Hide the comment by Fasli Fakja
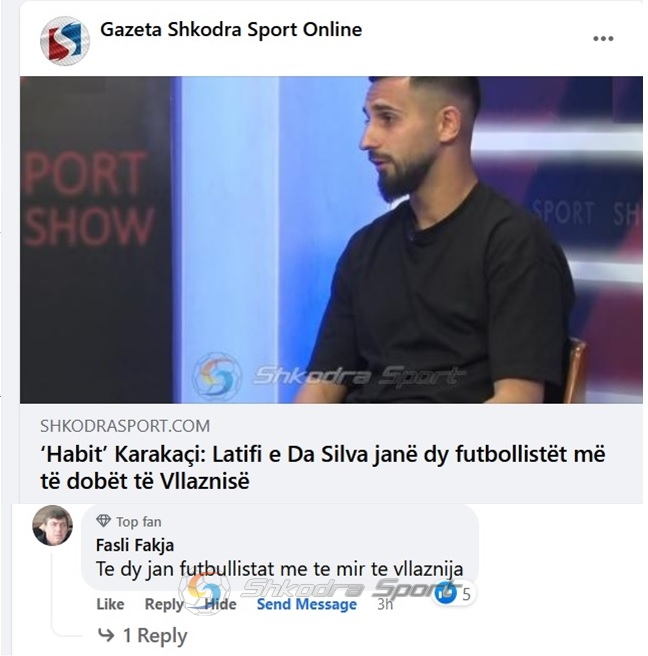This screenshot has width=648, height=656. (221, 604)
